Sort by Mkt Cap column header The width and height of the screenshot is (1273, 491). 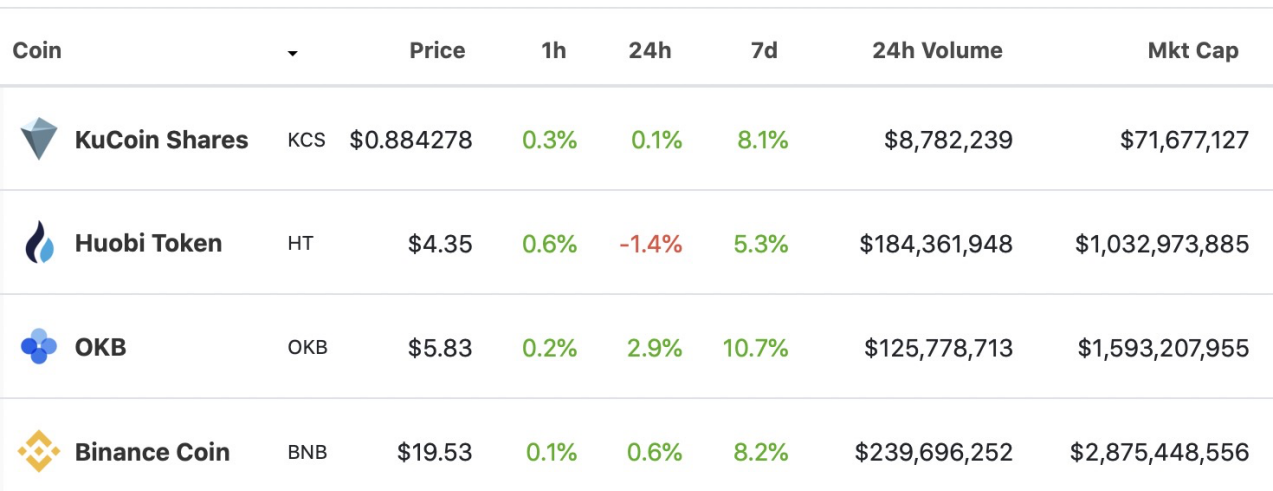point(1193,50)
